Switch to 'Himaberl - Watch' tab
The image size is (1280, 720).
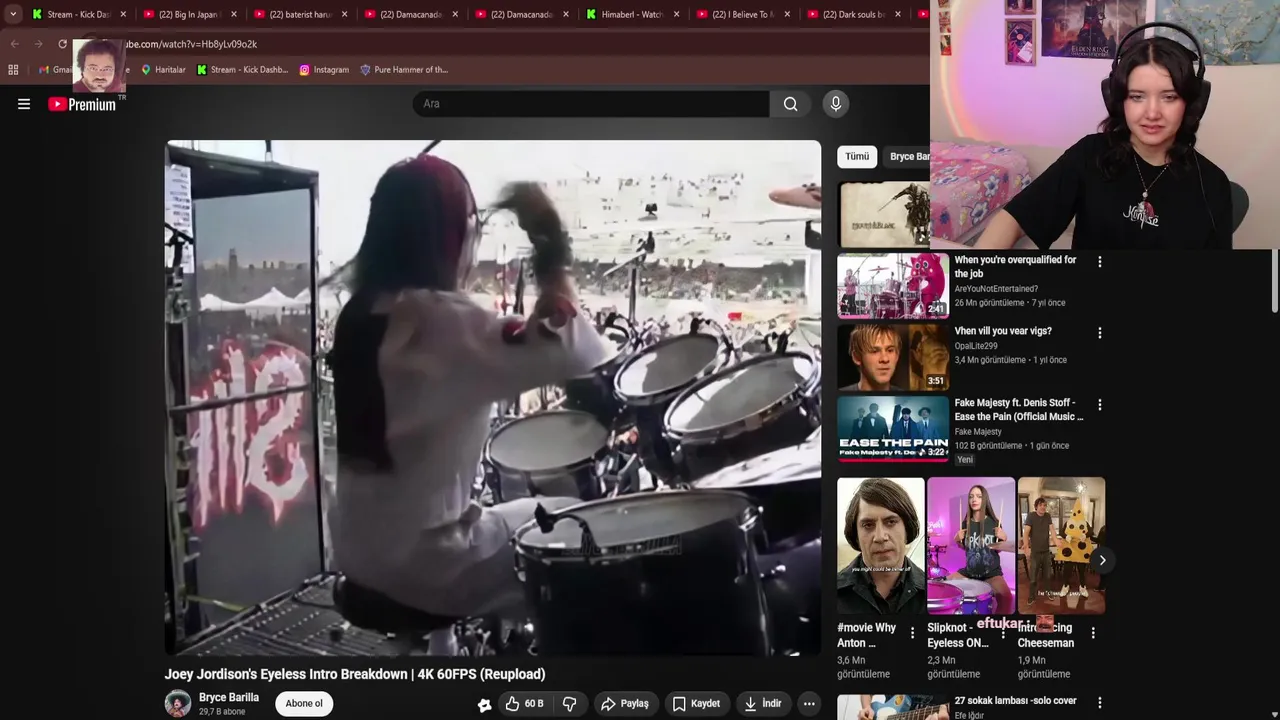[632, 14]
